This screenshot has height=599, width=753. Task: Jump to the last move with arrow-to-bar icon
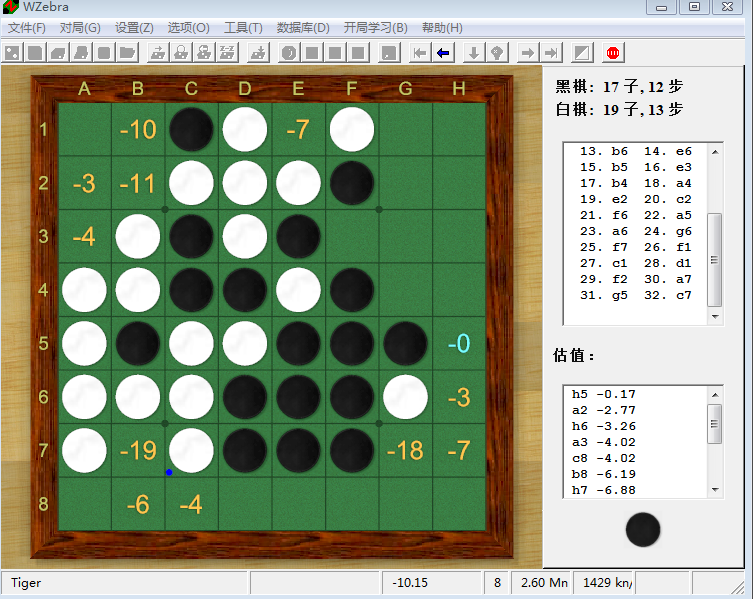551,52
